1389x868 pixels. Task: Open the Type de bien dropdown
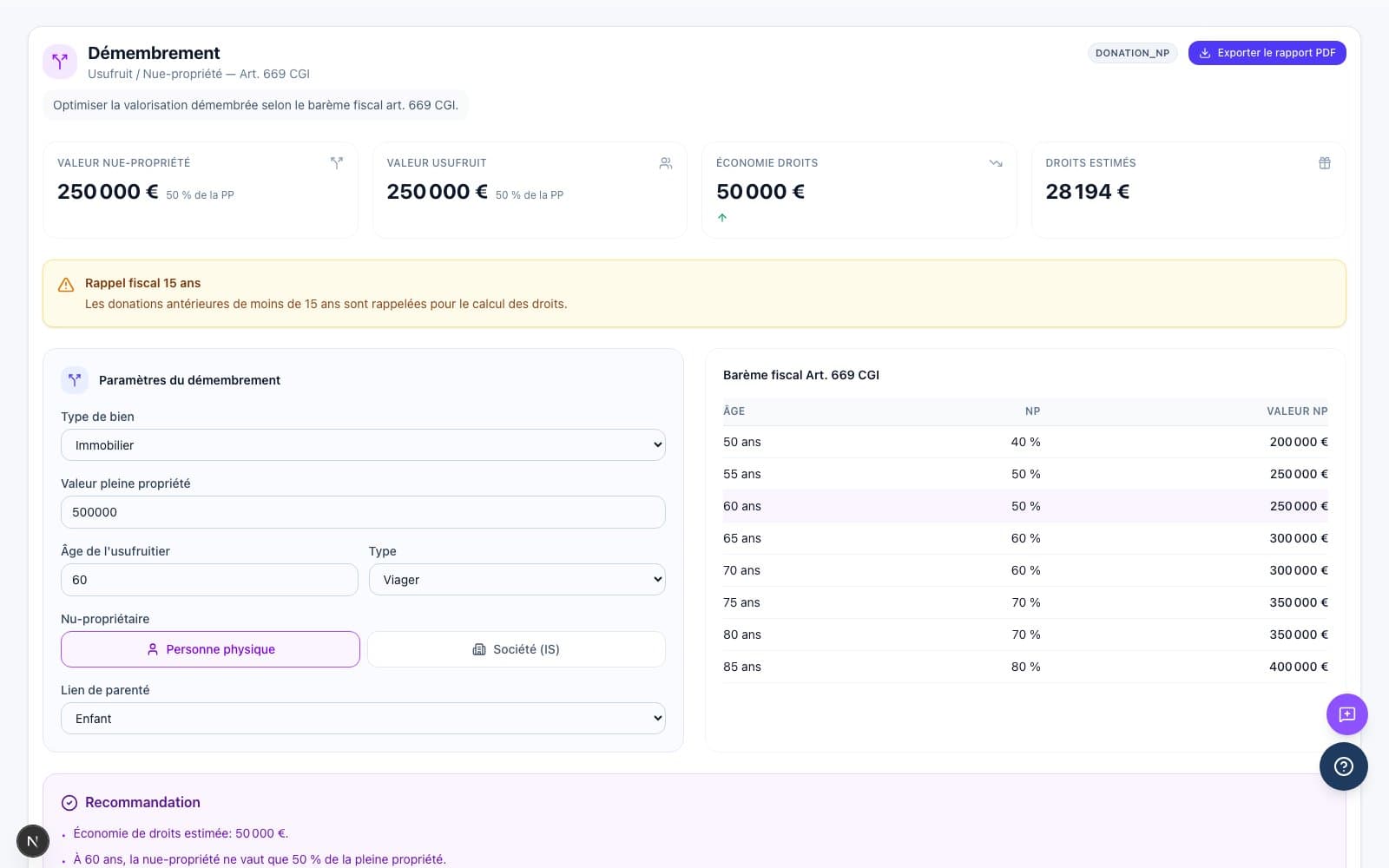tap(363, 445)
